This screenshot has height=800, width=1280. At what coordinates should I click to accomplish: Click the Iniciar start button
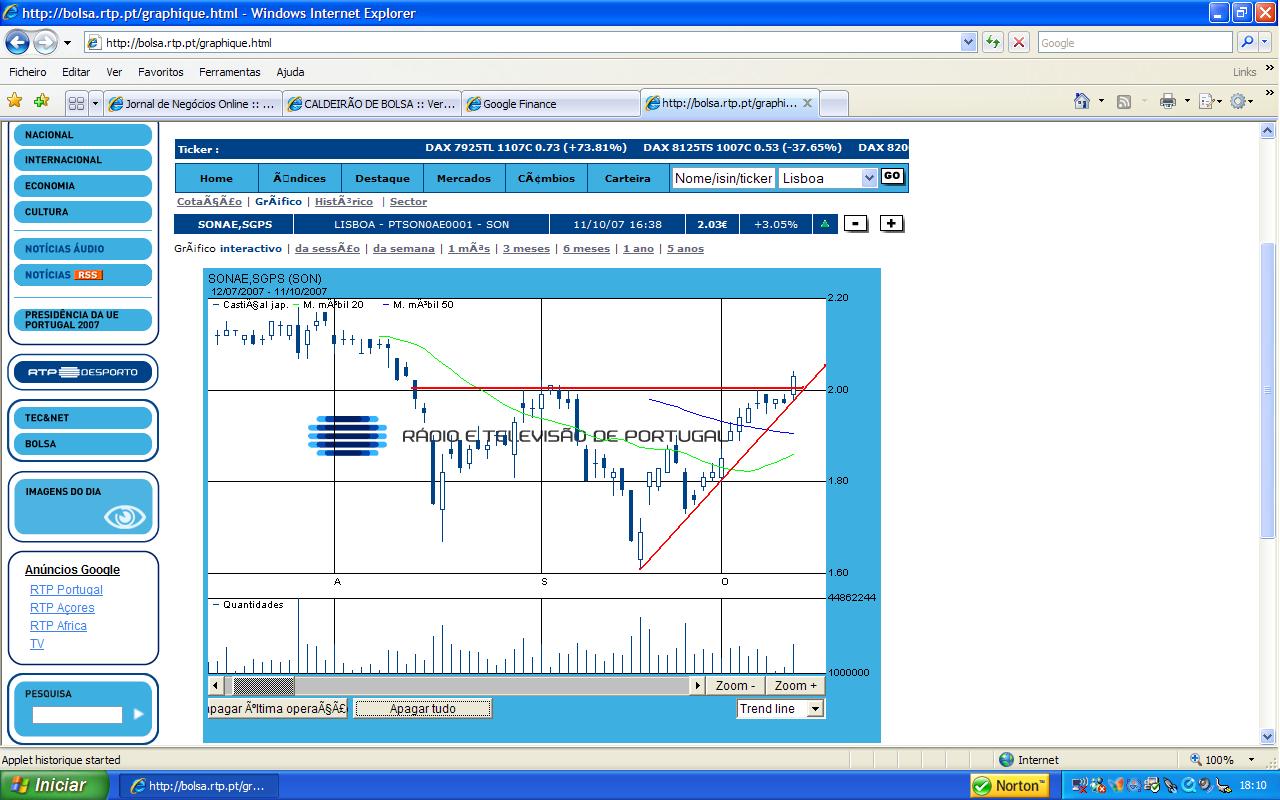click(x=55, y=785)
